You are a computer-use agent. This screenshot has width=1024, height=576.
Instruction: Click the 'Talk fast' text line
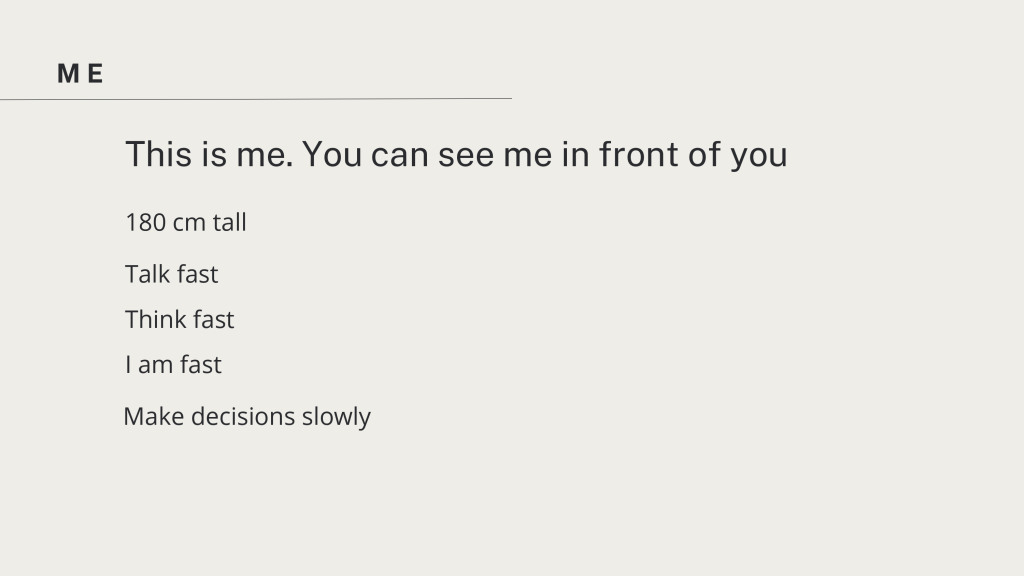tap(171, 274)
